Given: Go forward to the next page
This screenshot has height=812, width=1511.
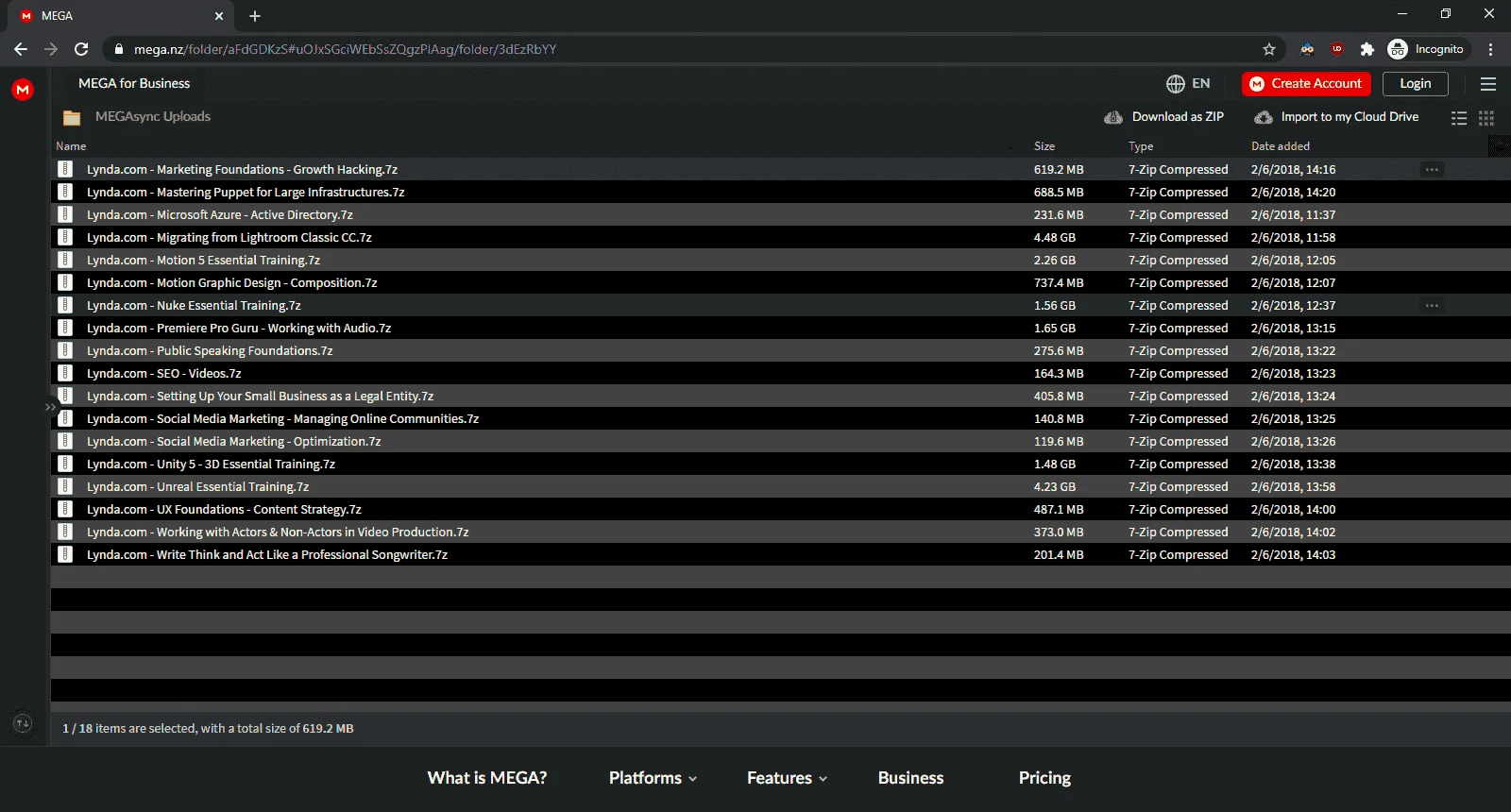Looking at the screenshot, I should pyautogui.click(x=51, y=49).
